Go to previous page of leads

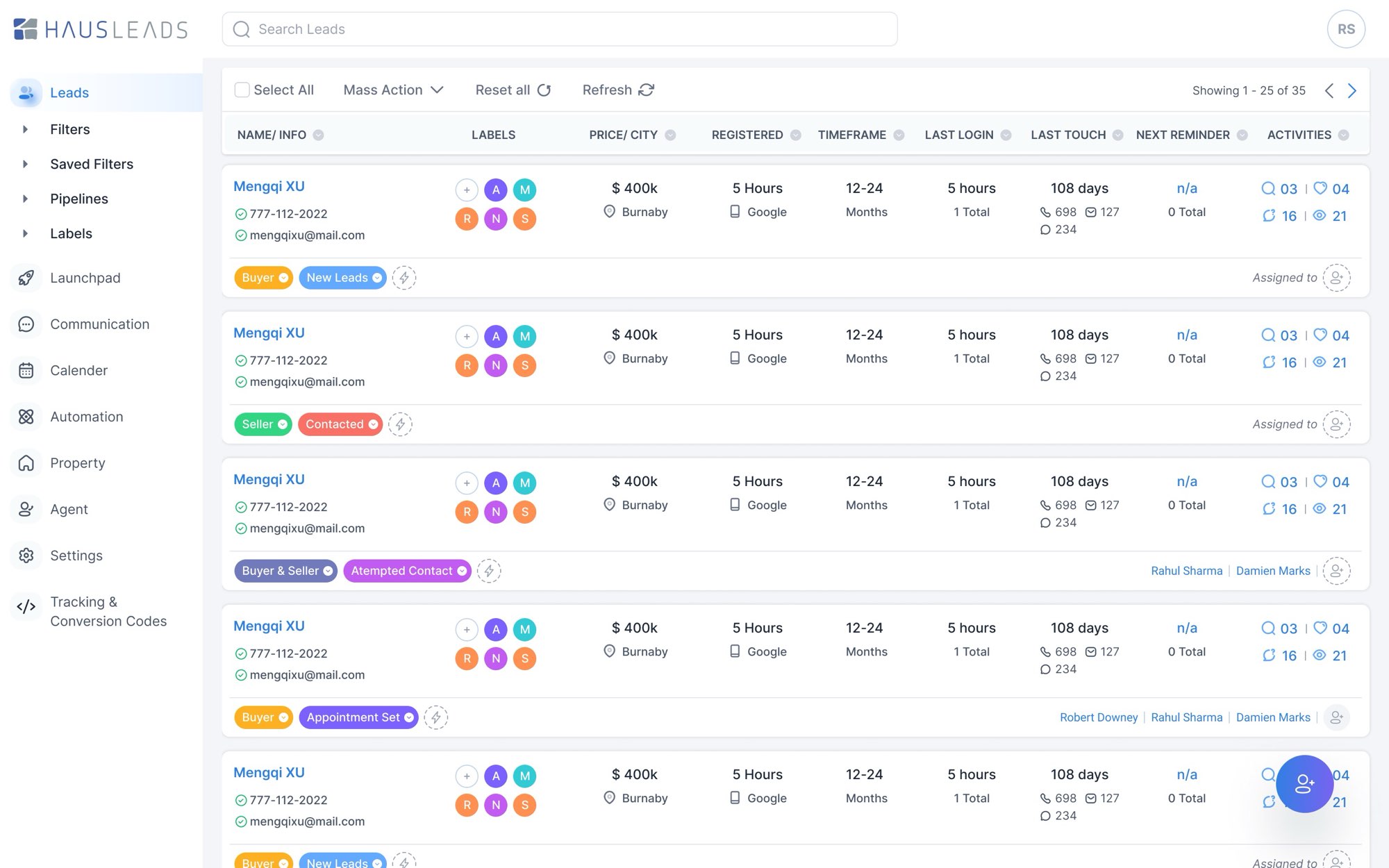point(1329,91)
